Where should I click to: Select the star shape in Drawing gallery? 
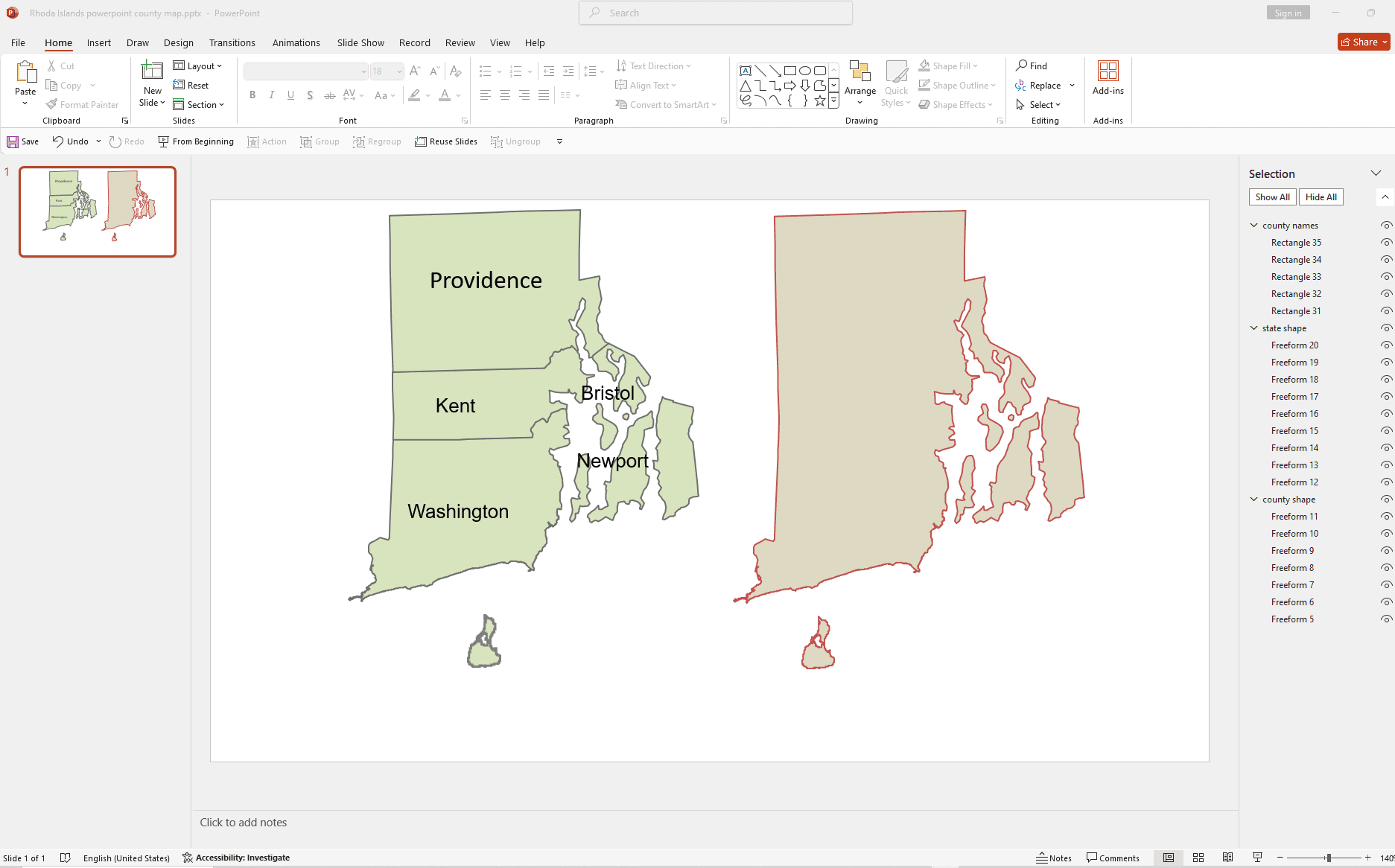point(820,100)
